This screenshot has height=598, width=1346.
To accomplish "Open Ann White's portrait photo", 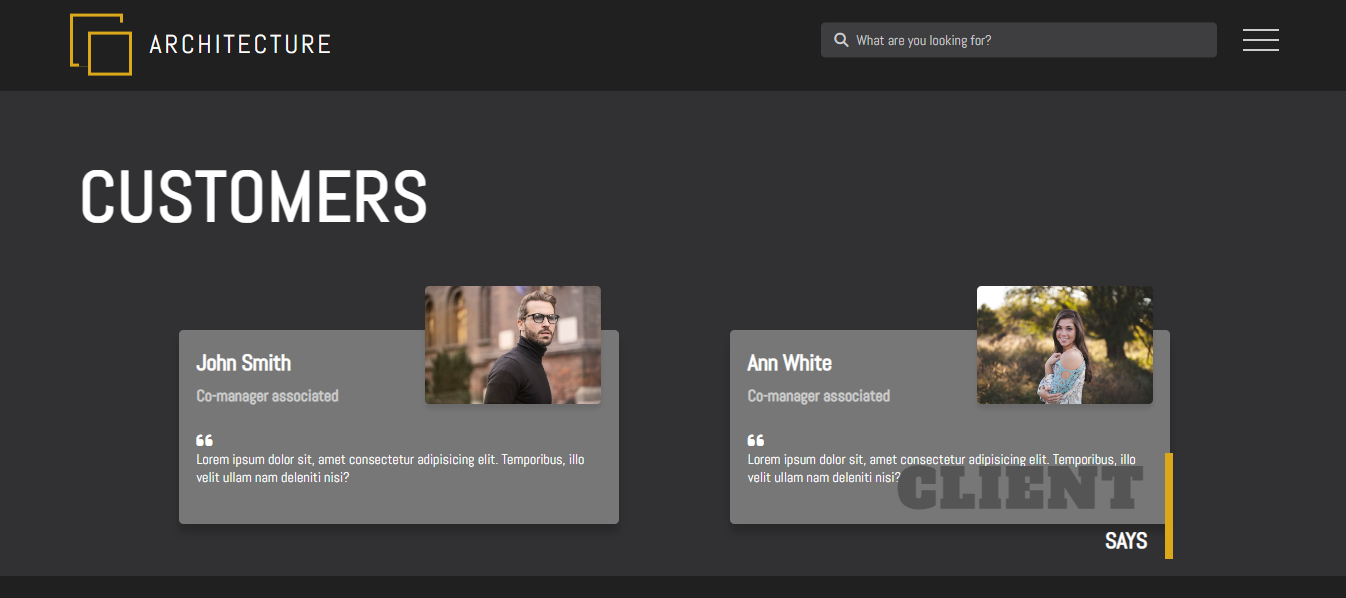I will point(1064,345).
